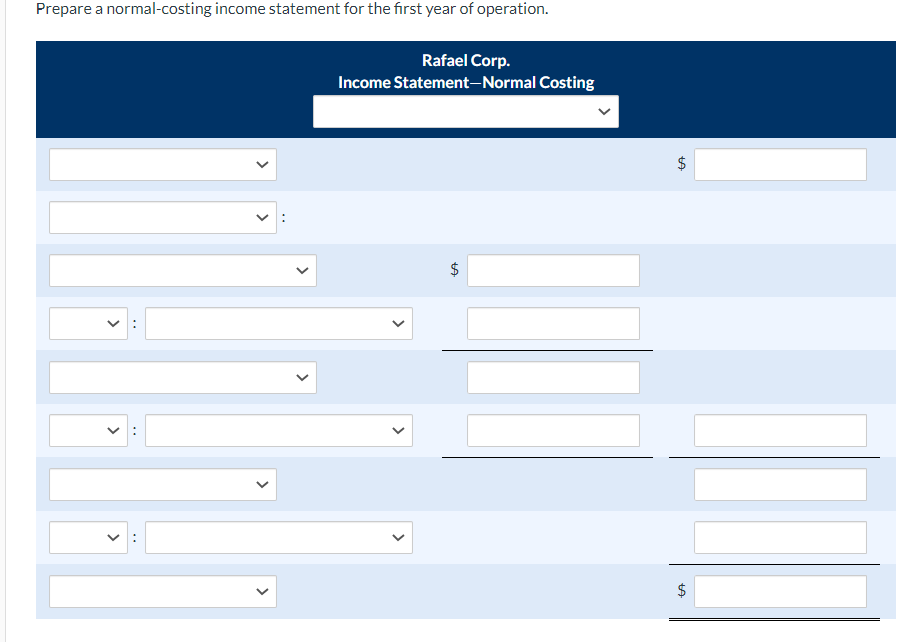Expand the third row wide label dropdown
Image resolution: width=924 pixels, height=642 pixels.
[x=183, y=271]
